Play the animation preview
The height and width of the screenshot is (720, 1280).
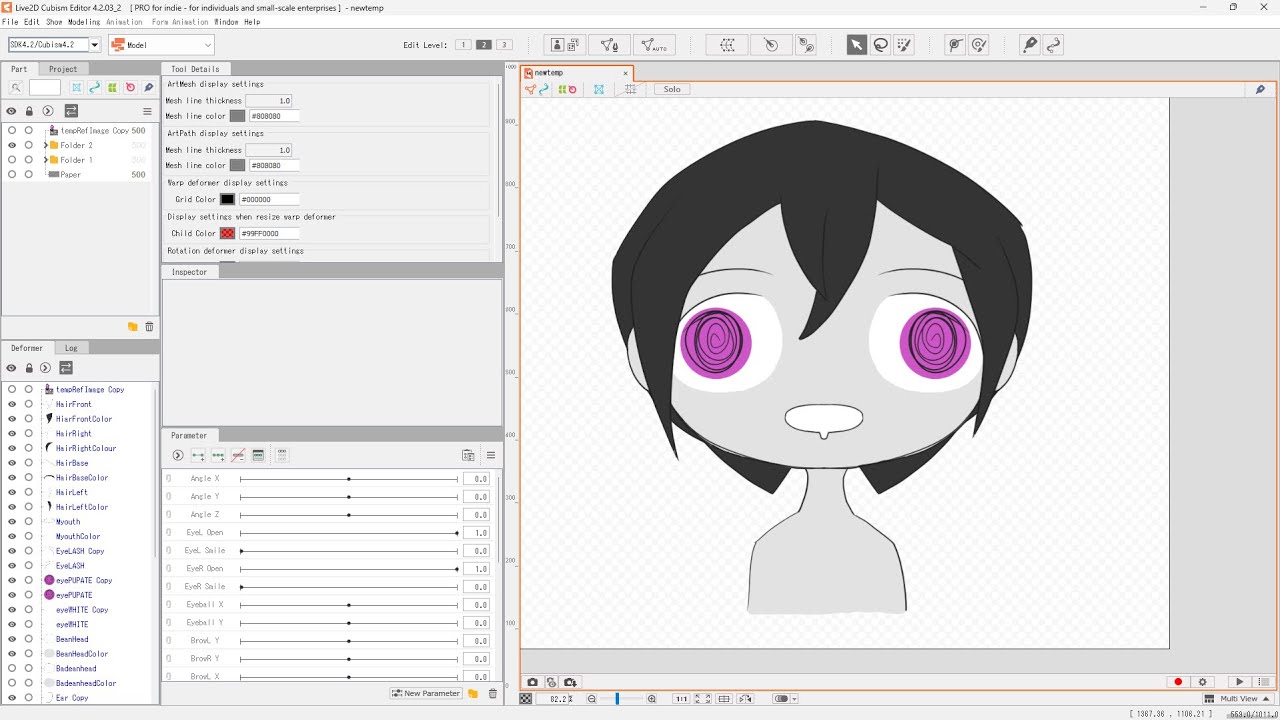tap(1240, 682)
